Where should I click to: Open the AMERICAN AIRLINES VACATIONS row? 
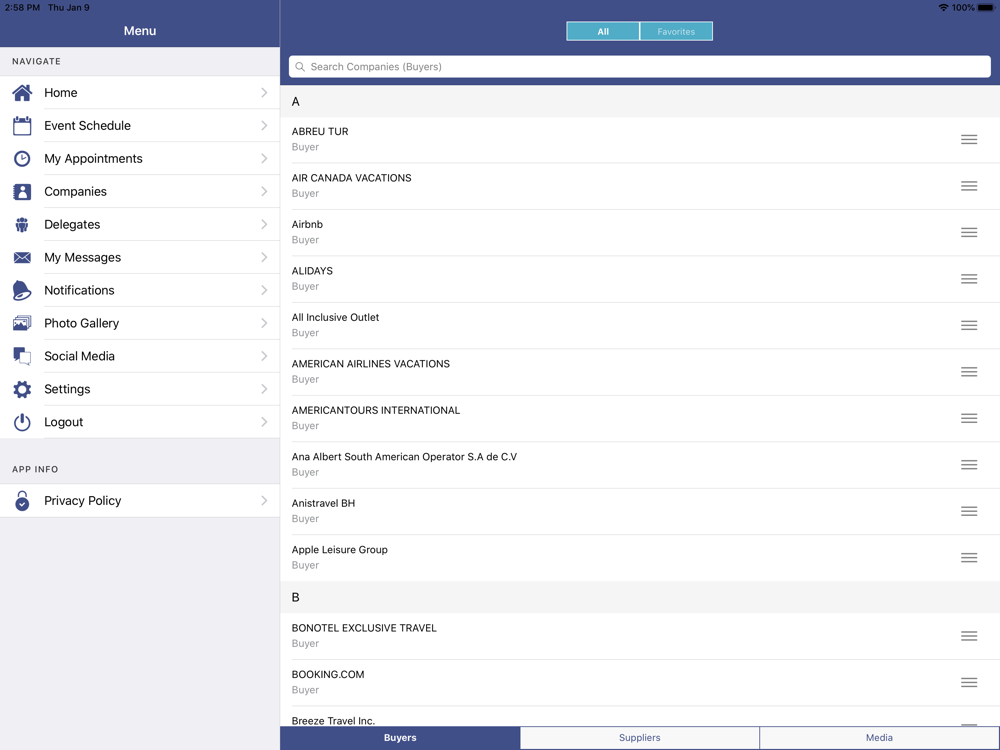[x=640, y=372]
